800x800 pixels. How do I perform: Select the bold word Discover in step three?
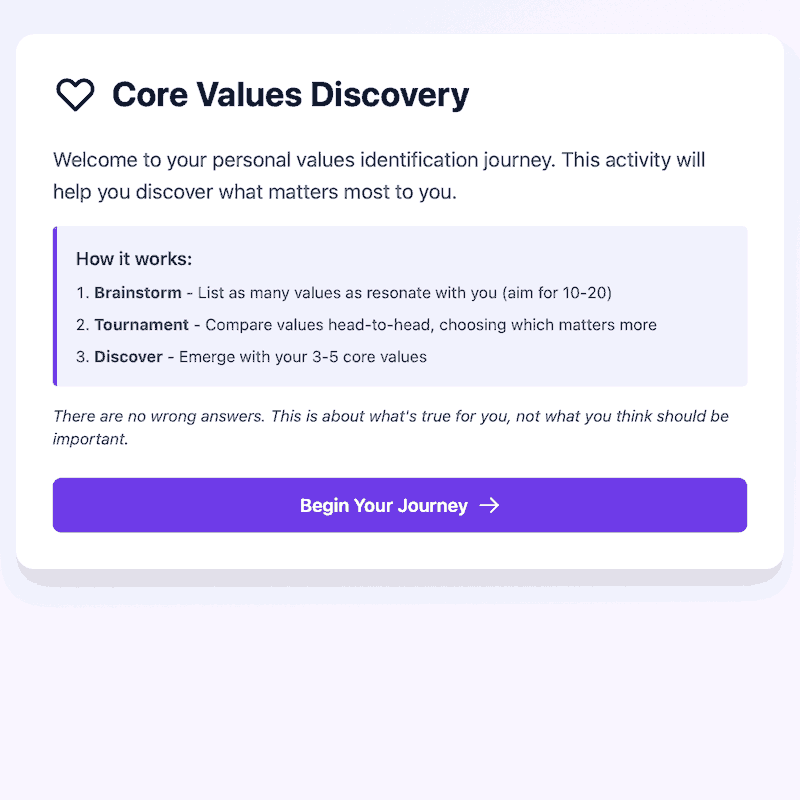128,357
